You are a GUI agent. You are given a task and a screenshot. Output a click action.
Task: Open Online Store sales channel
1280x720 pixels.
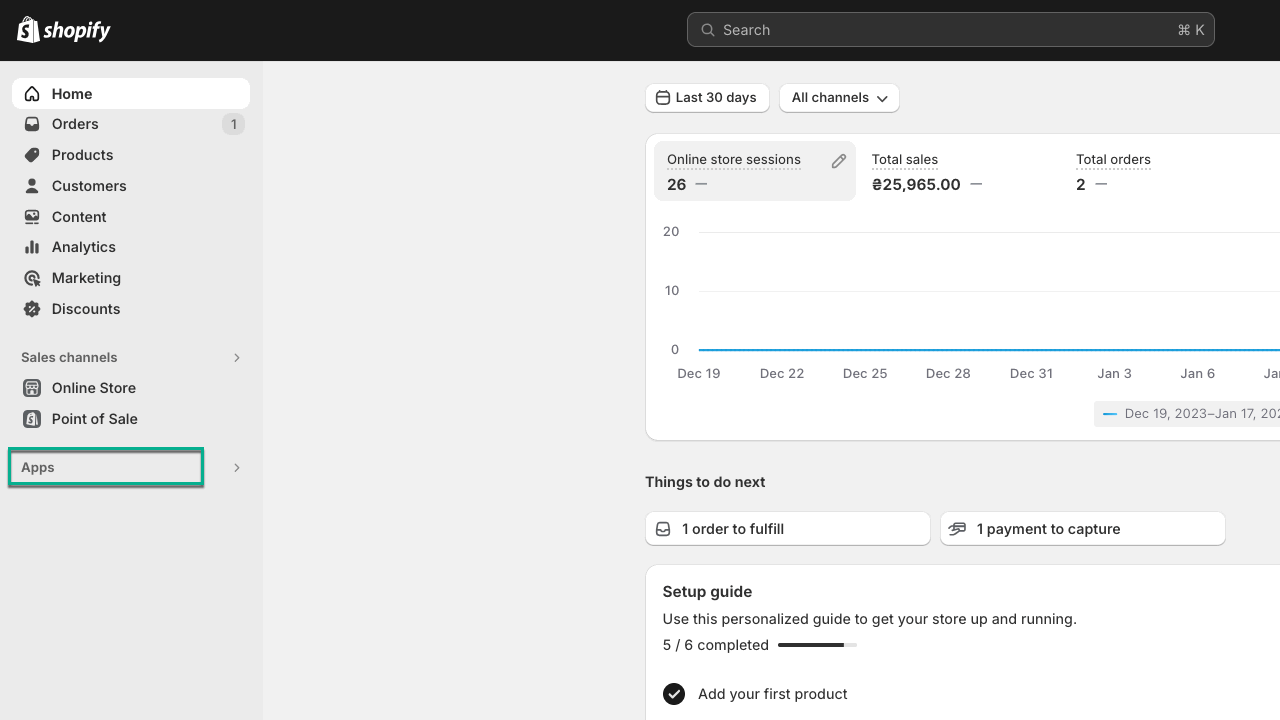pyautogui.click(x=94, y=388)
